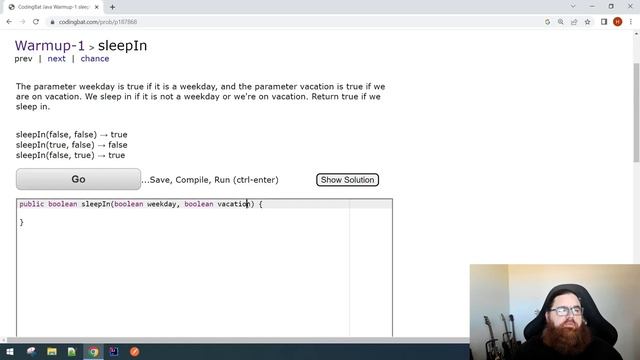This screenshot has width=640, height=360.
Task: Open the green document taskbar app
Action: [x=72, y=352]
